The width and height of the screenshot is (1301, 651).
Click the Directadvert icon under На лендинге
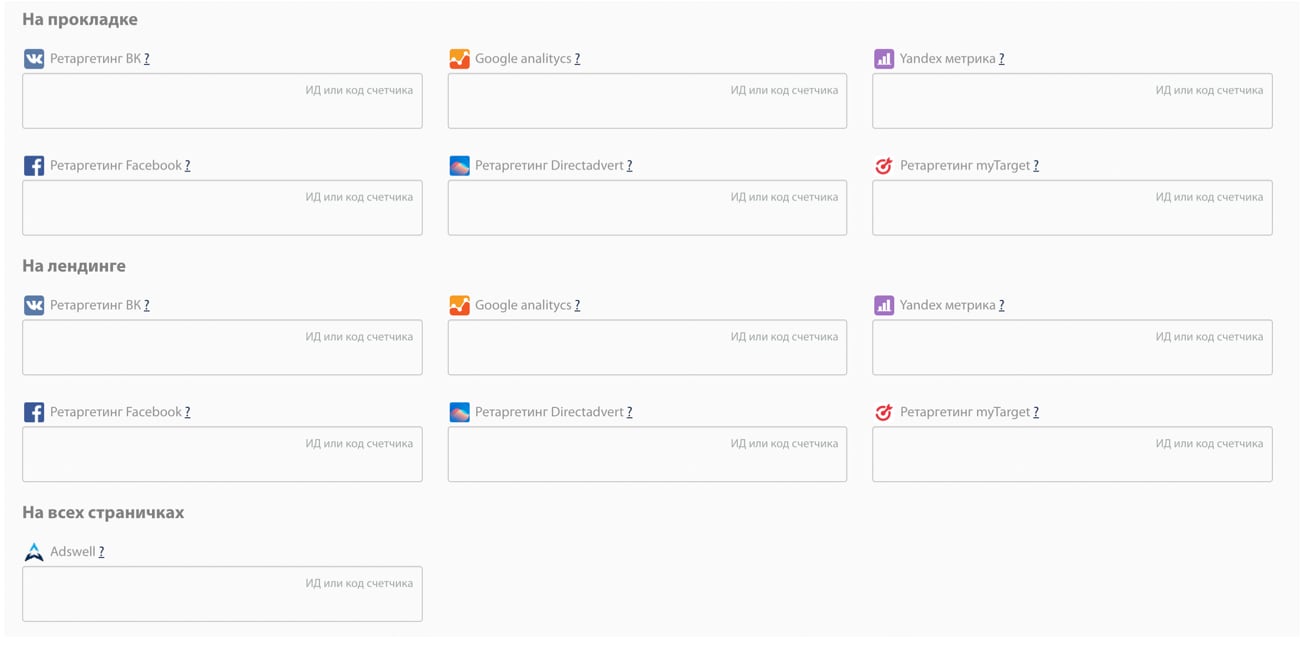(459, 412)
